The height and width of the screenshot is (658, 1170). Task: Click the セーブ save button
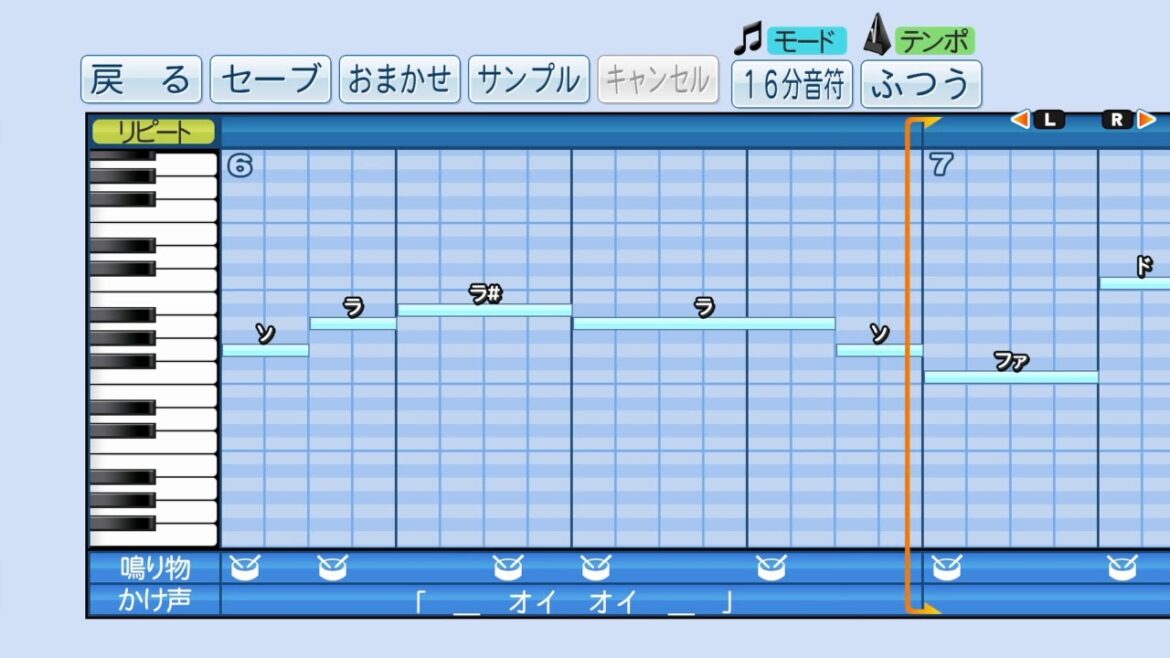tap(270, 80)
